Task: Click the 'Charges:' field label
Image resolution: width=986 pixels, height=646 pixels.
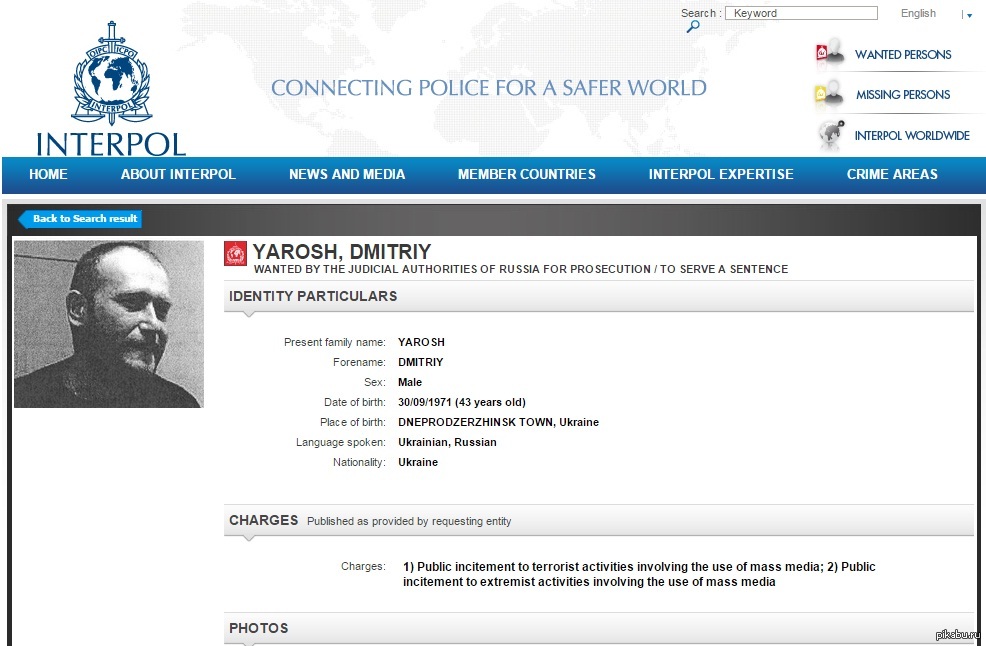Action: coord(363,567)
